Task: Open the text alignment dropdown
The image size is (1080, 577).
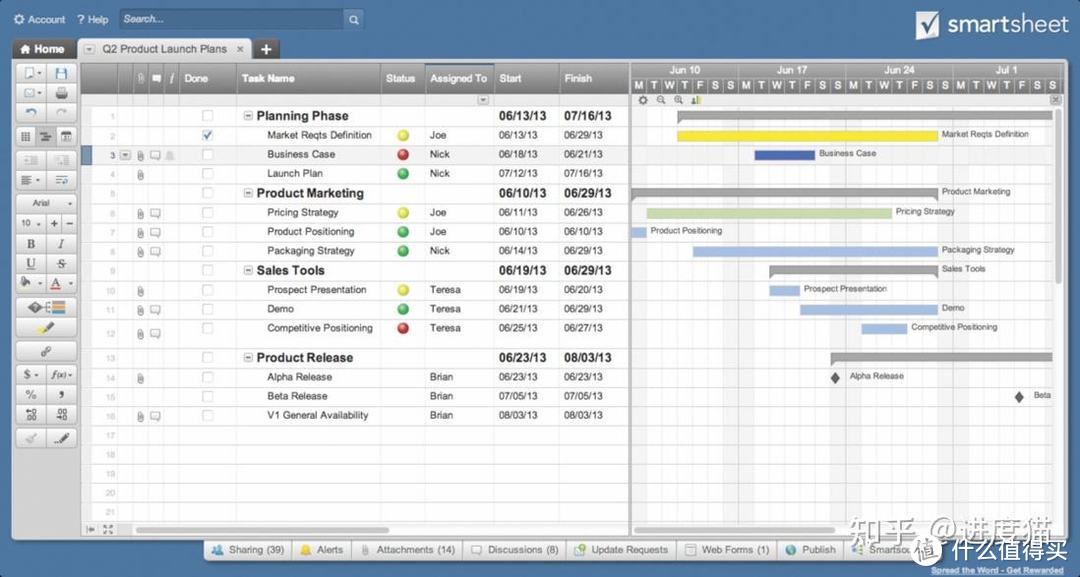Action: [x=30, y=180]
